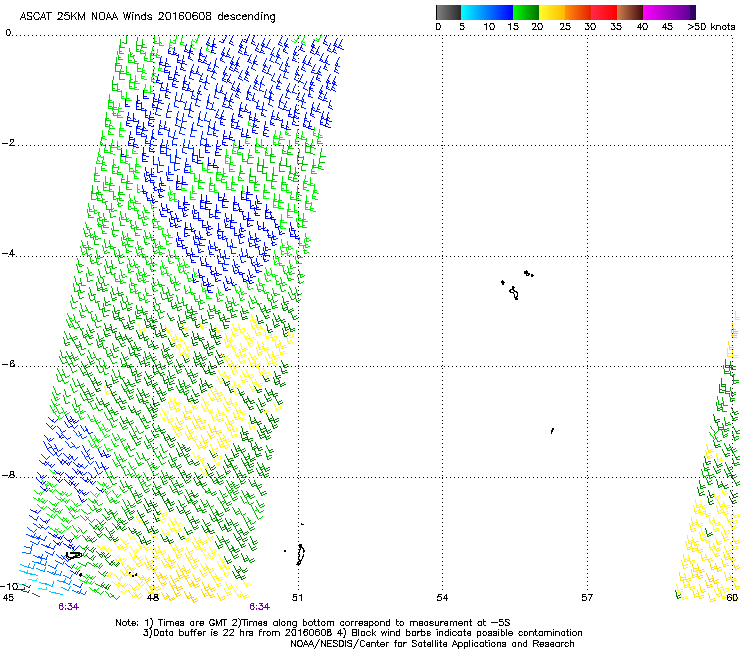Click the '35' label under the color bar
Screen dimensions: 740x650
(616, 27)
